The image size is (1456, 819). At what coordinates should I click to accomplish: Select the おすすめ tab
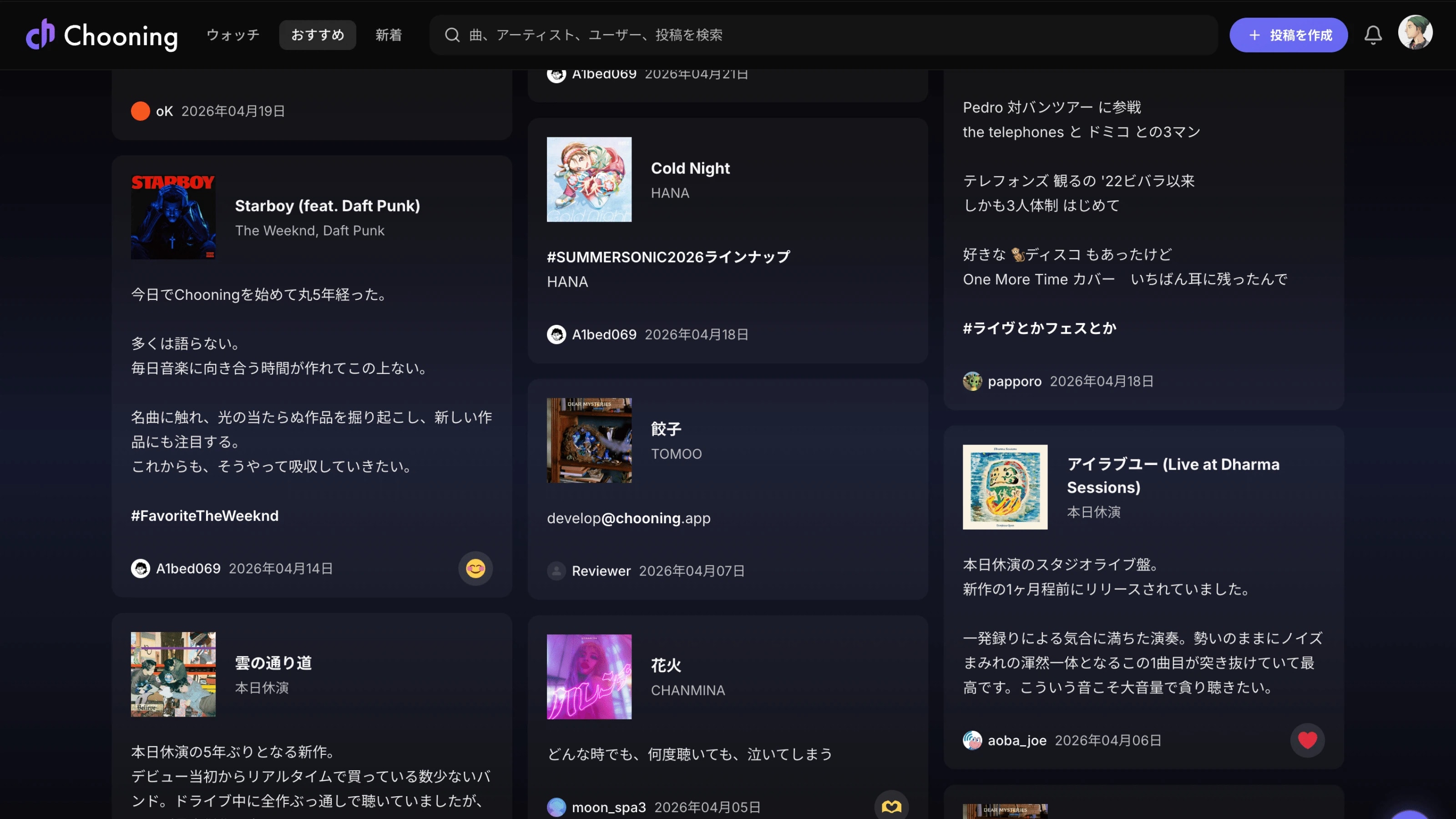pyautogui.click(x=318, y=35)
